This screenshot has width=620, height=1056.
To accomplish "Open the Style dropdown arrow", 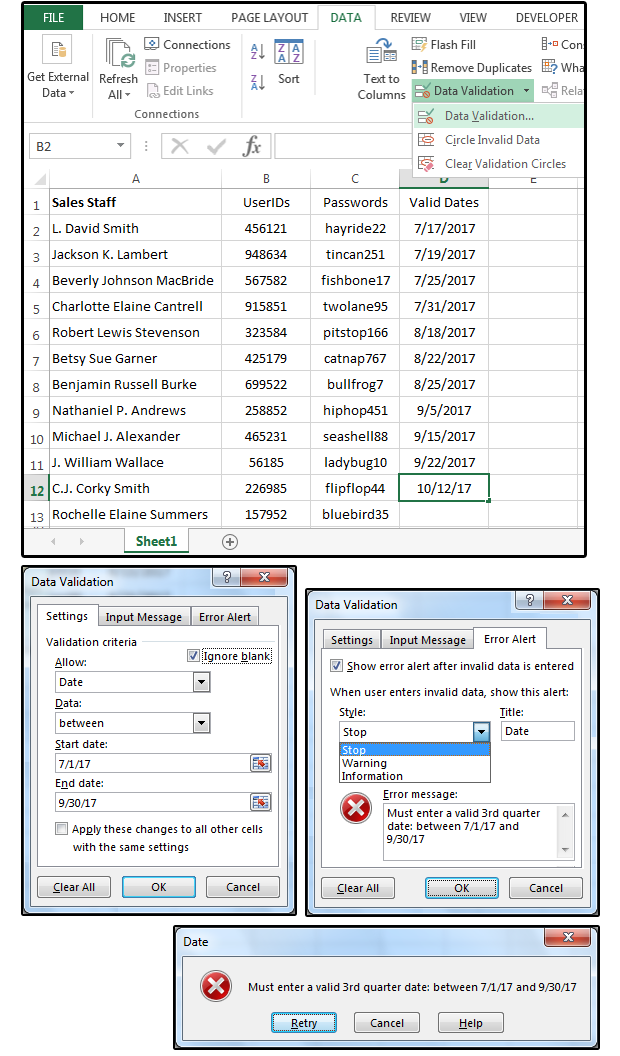I will coord(481,732).
